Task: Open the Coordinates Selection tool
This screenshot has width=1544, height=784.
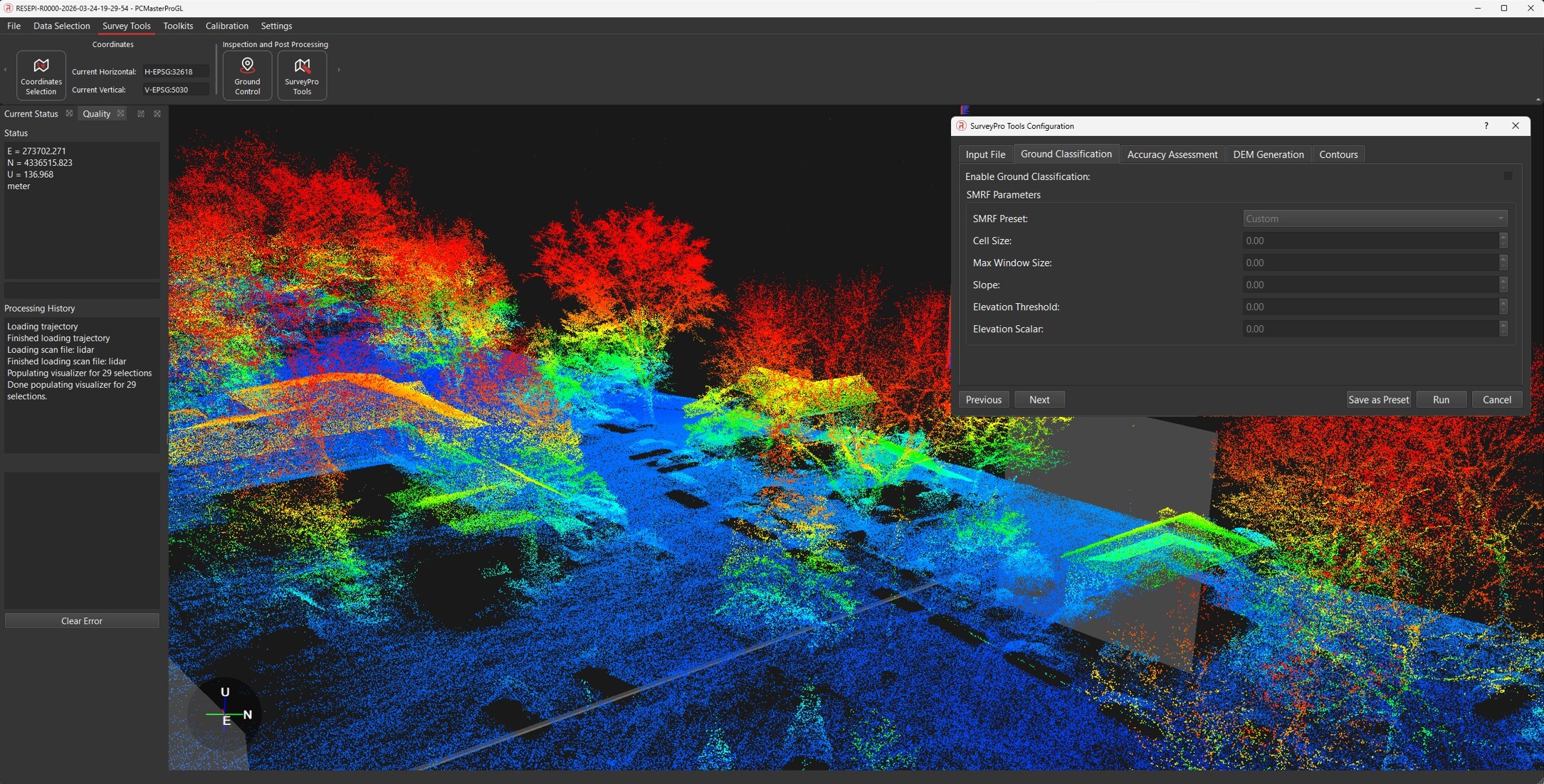Action: click(41, 75)
